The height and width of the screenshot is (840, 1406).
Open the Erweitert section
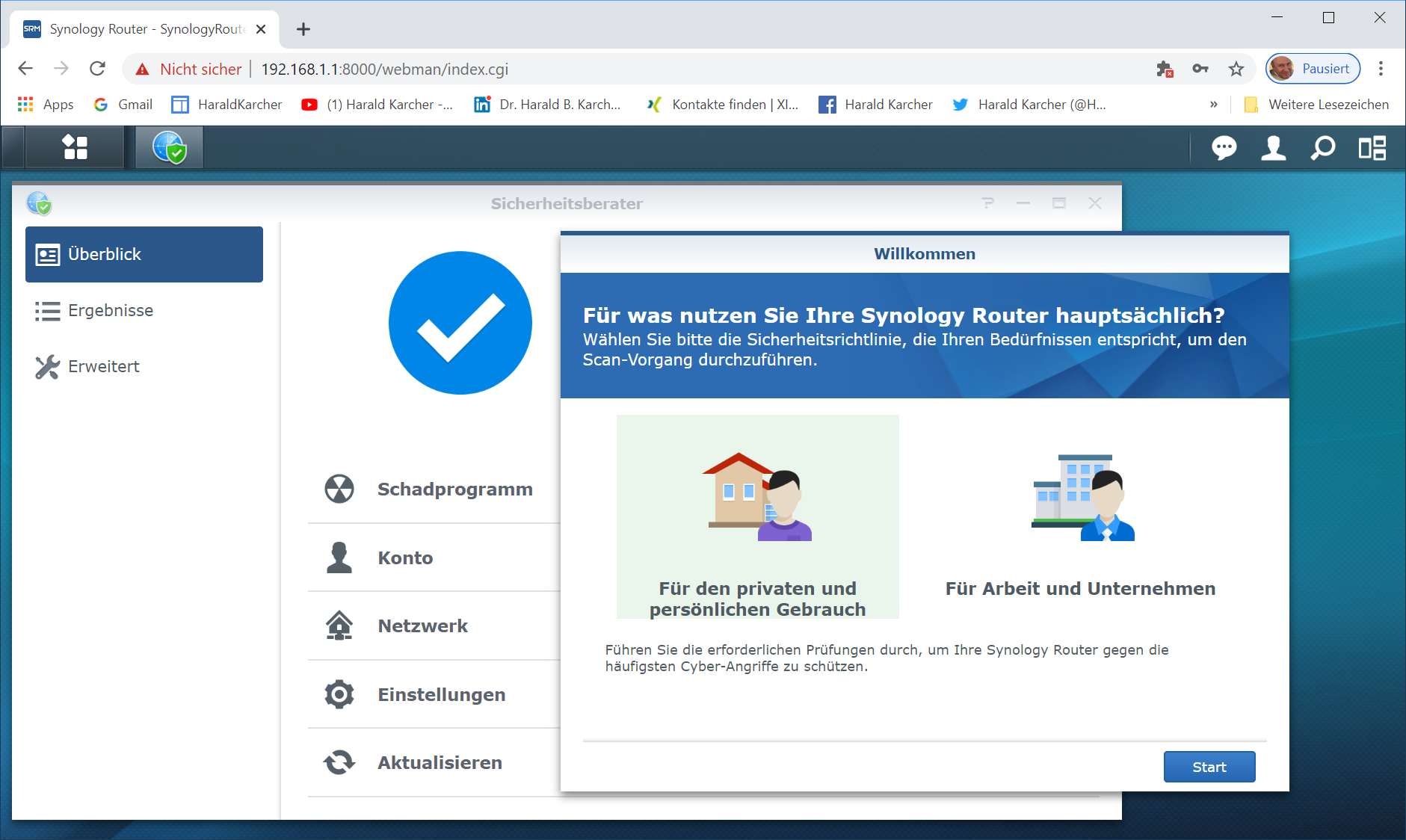[x=144, y=366]
